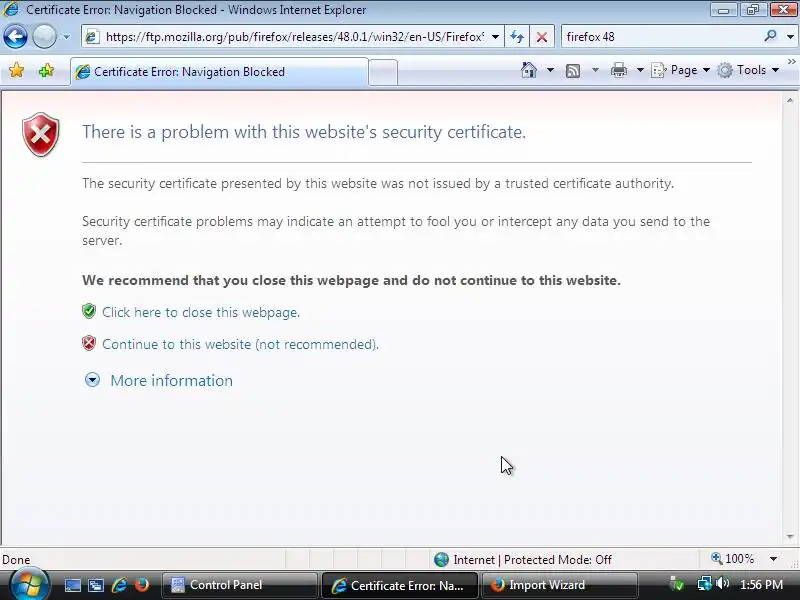Go back with the blue Back arrow
This screenshot has height=600, width=800.
[x=15, y=37]
